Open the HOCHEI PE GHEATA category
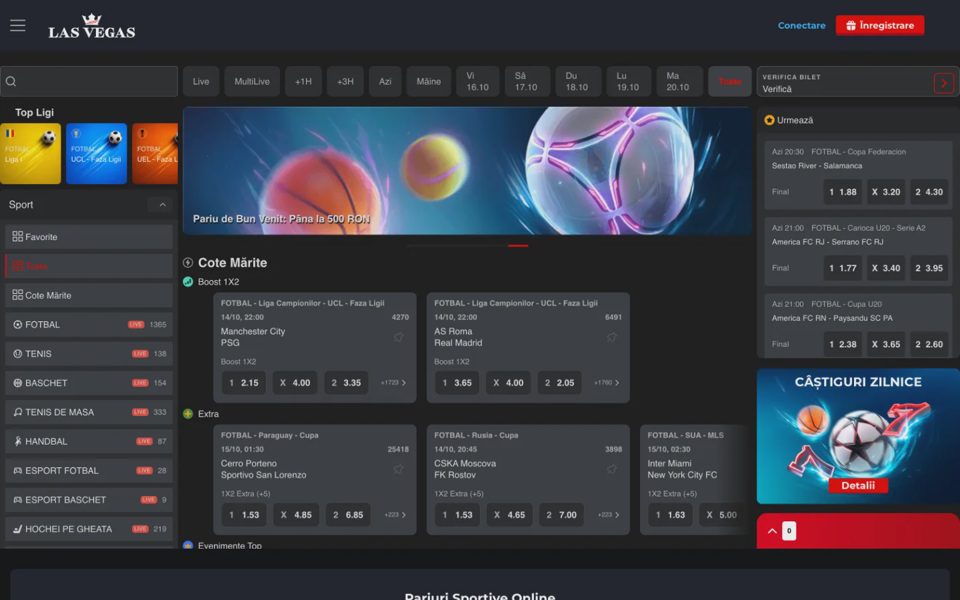The height and width of the screenshot is (600, 960). [x=89, y=529]
